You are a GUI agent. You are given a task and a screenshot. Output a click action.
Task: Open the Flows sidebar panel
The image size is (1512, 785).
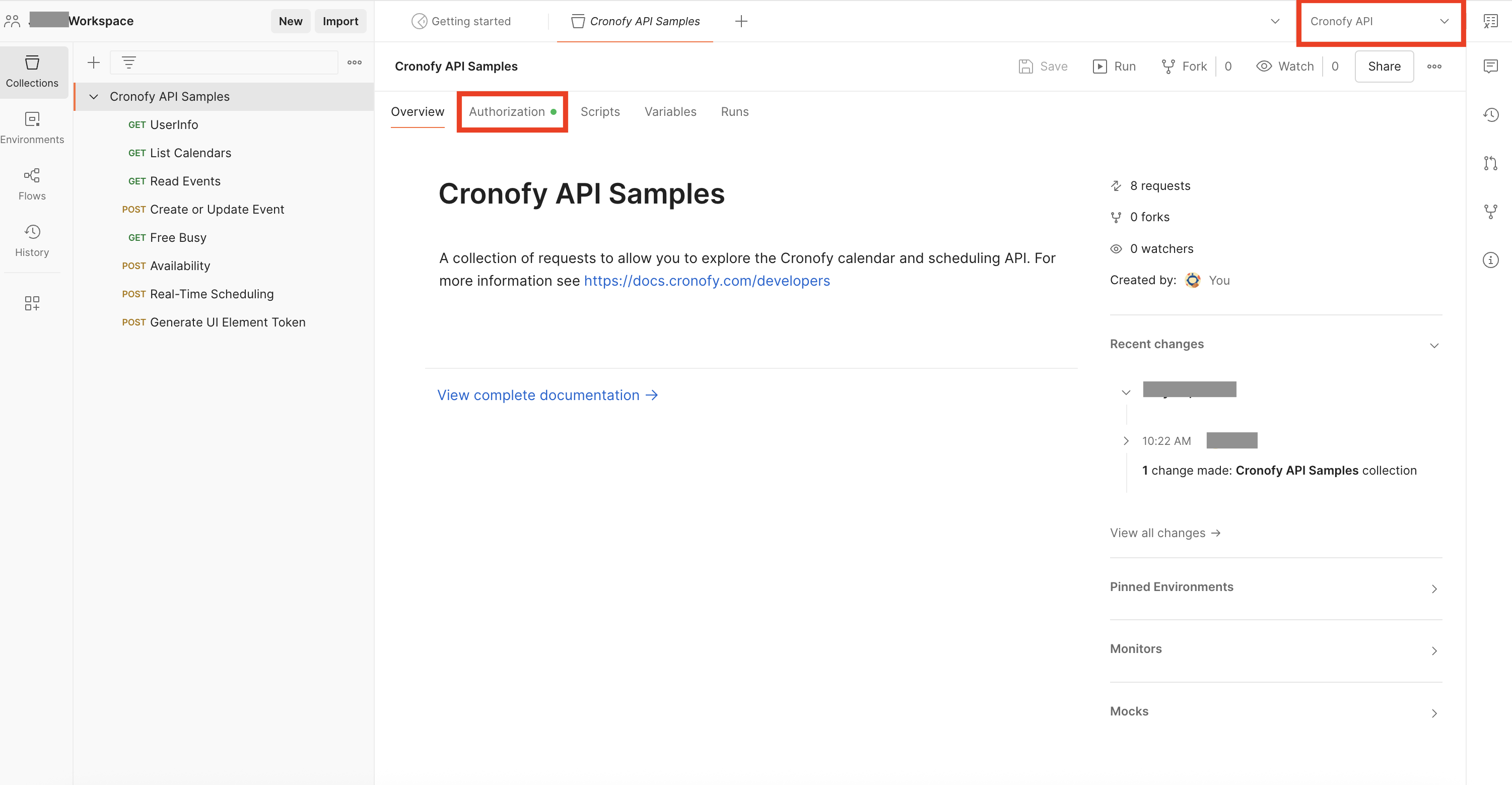point(32,184)
